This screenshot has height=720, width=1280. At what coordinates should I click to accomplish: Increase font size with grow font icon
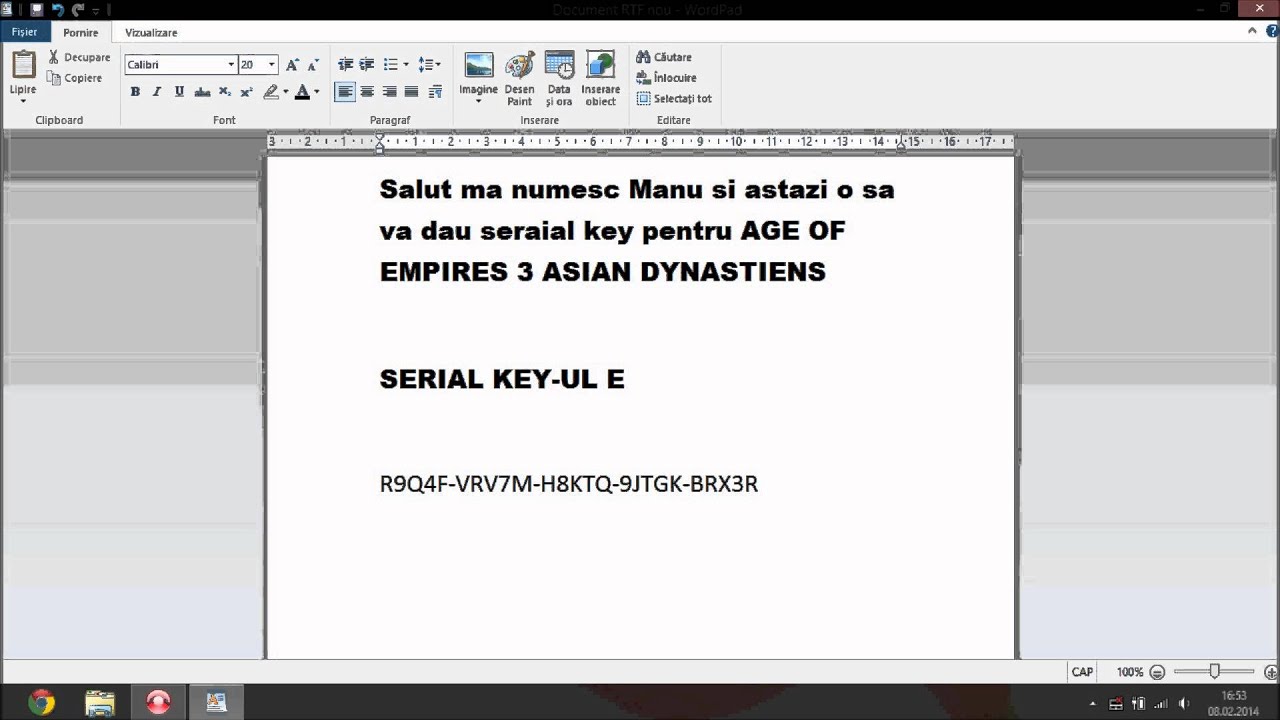click(x=292, y=65)
